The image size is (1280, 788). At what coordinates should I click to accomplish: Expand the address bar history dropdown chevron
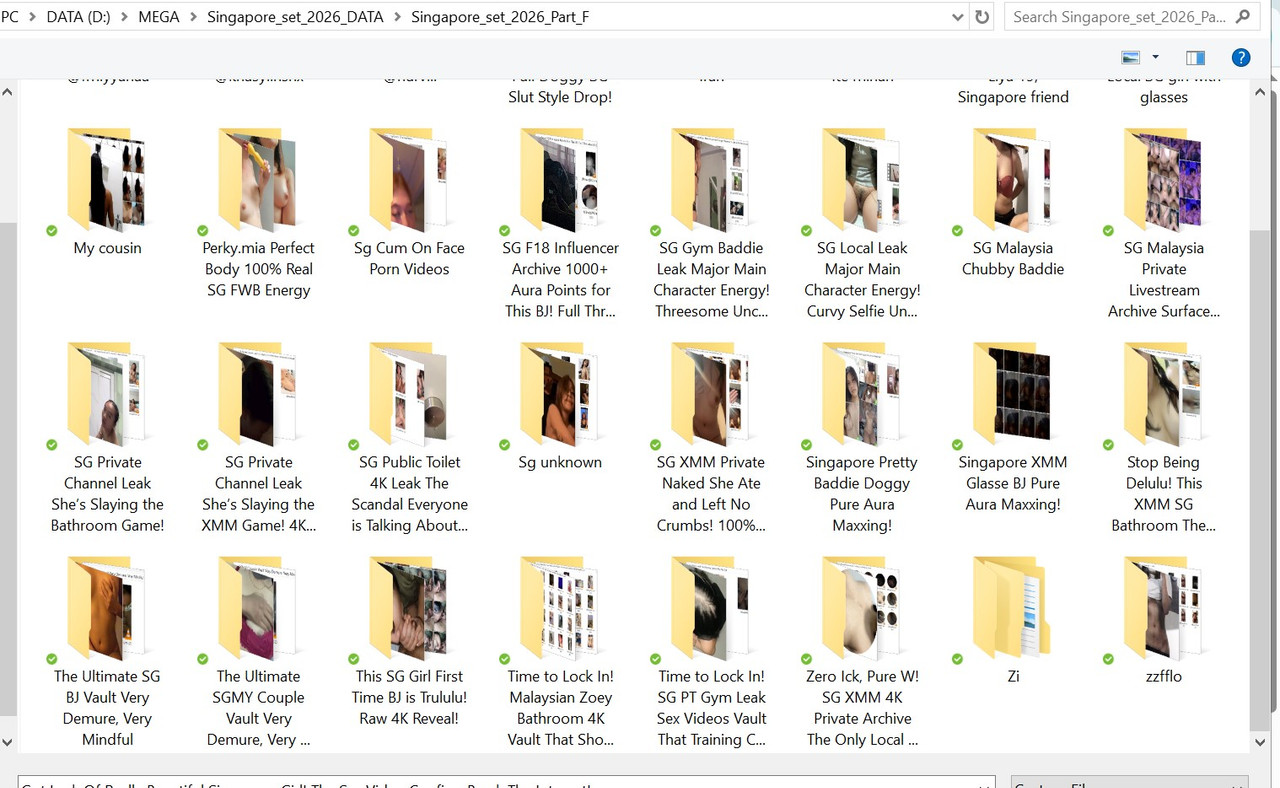tap(957, 17)
